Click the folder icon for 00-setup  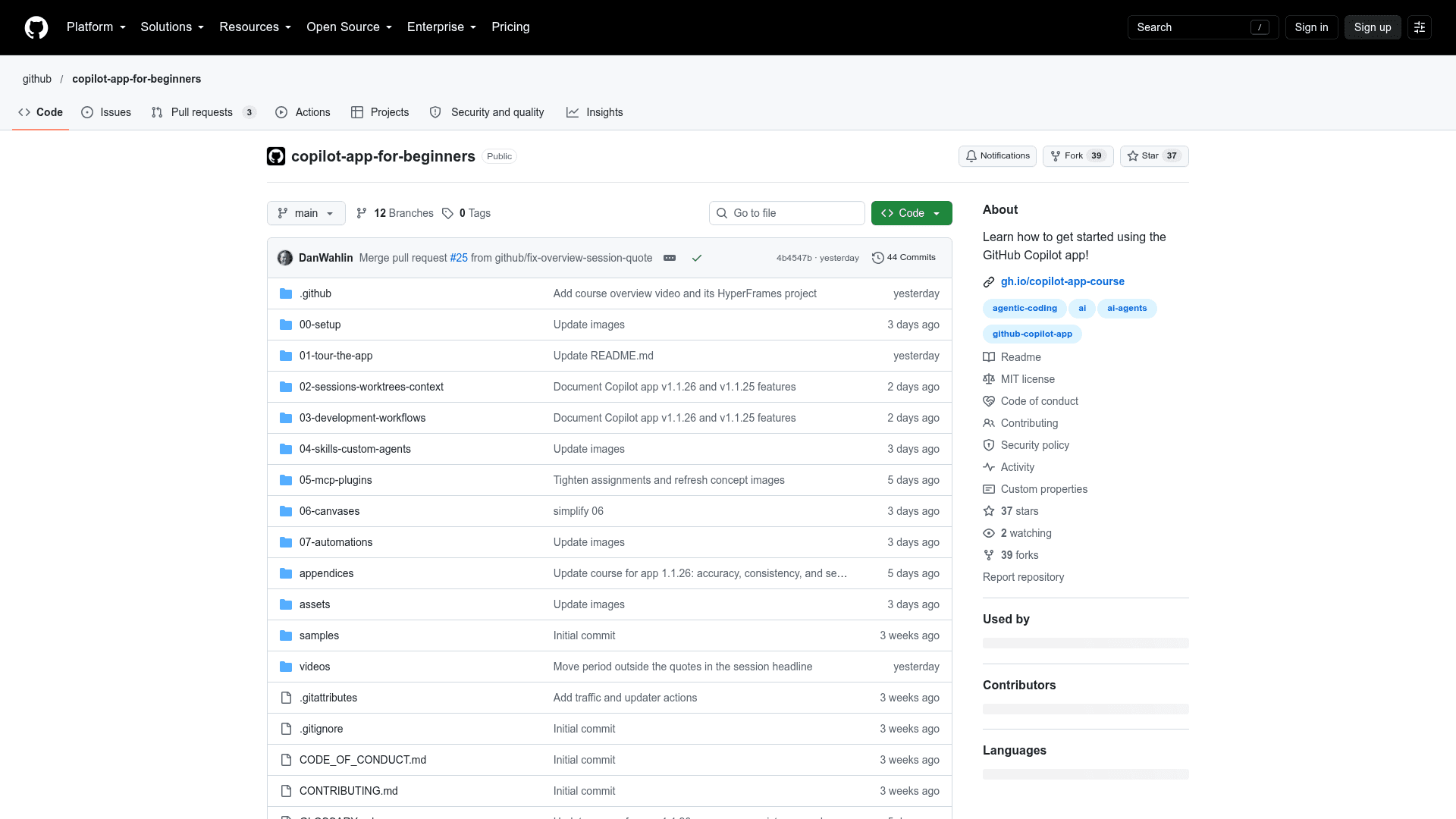coord(286,325)
